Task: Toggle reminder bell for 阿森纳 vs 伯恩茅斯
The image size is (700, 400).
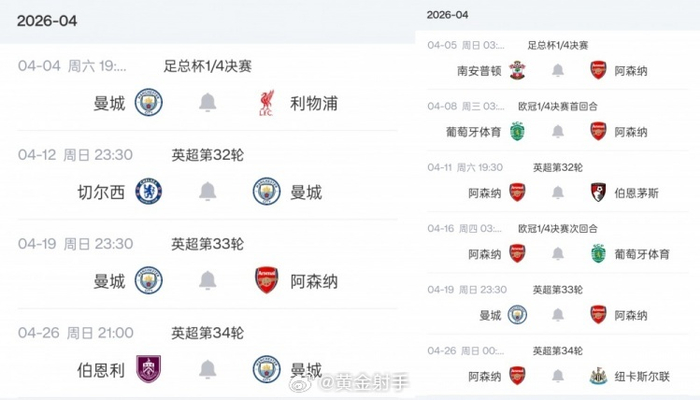Action: click(x=558, y=192)
